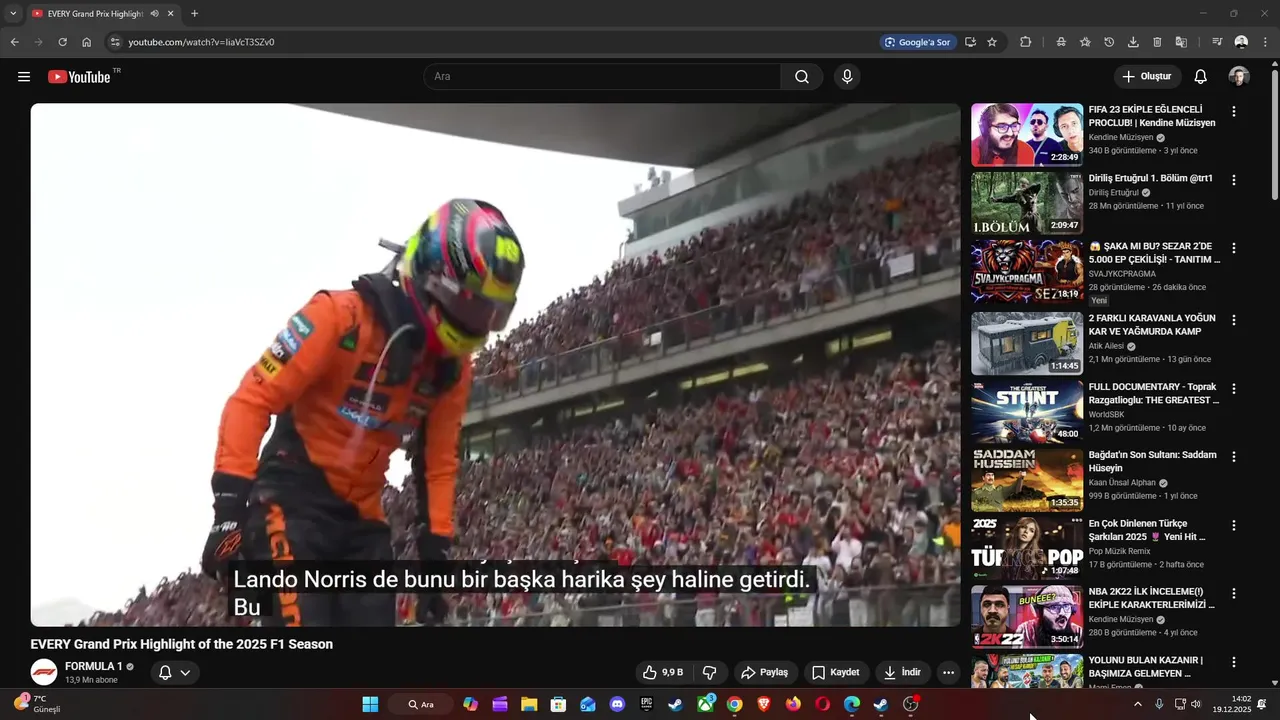Image resolution: width=1280 pixels, height=720 pixels.
Task: Download the video with İndir
Action: (x=901, y=672)
